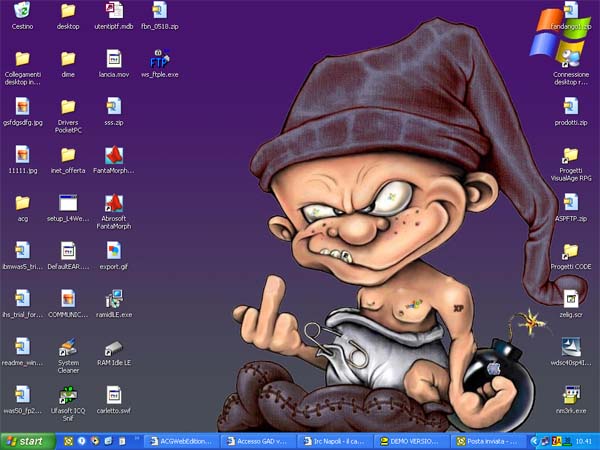
Task: Open the Cestino recycle bin icon
Action: tap(22, 11)
